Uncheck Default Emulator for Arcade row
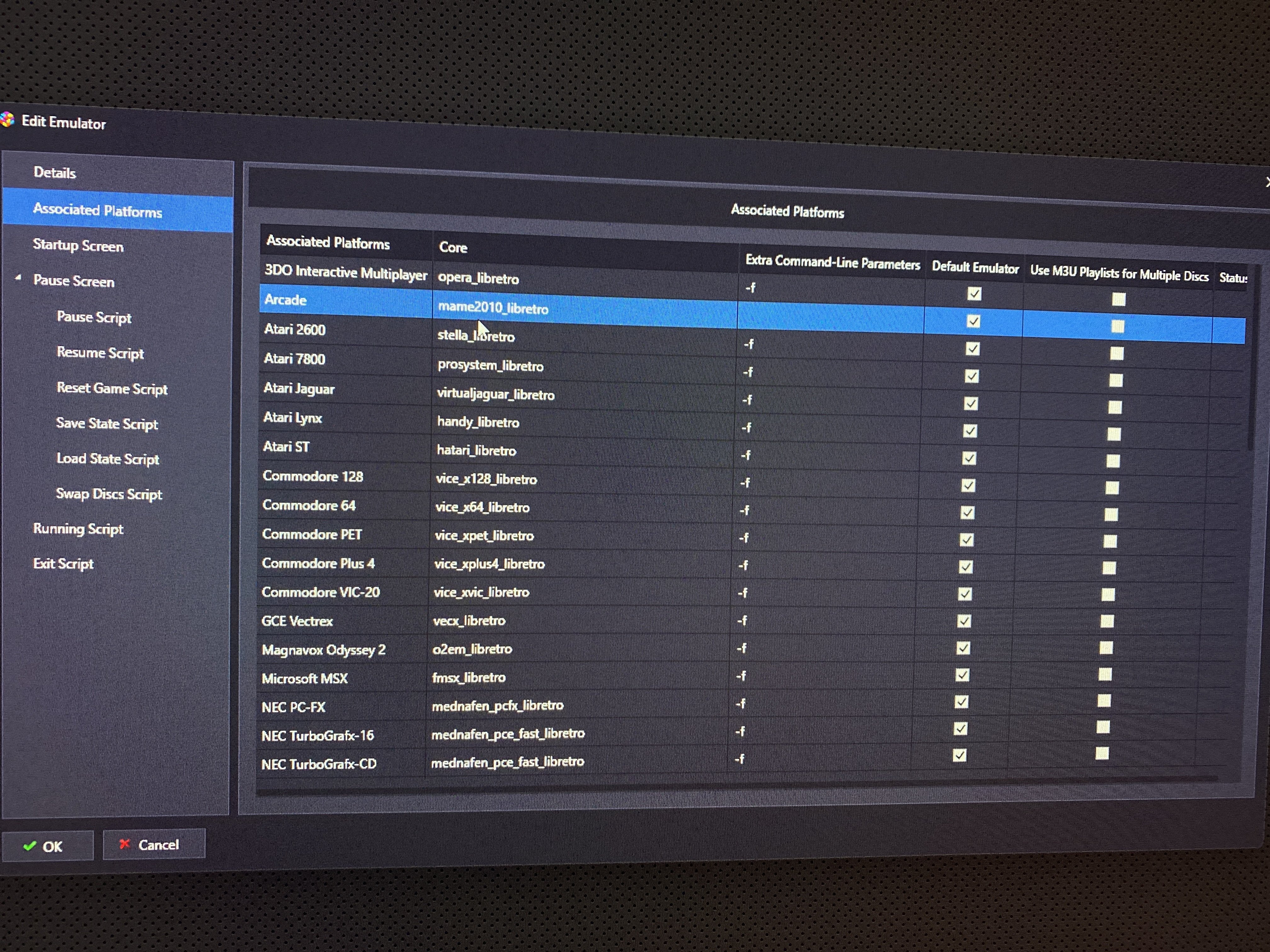The height and width of the screenshot is (952, 1270). (973, 321)
